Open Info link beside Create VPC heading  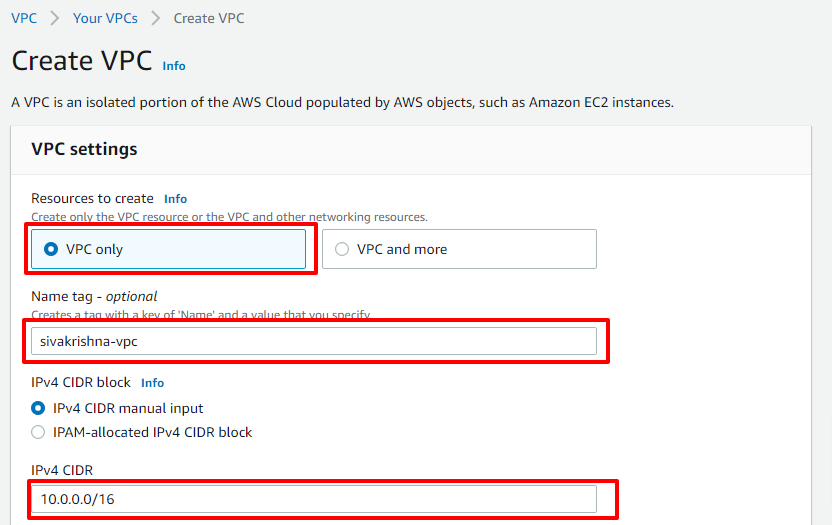174,66
